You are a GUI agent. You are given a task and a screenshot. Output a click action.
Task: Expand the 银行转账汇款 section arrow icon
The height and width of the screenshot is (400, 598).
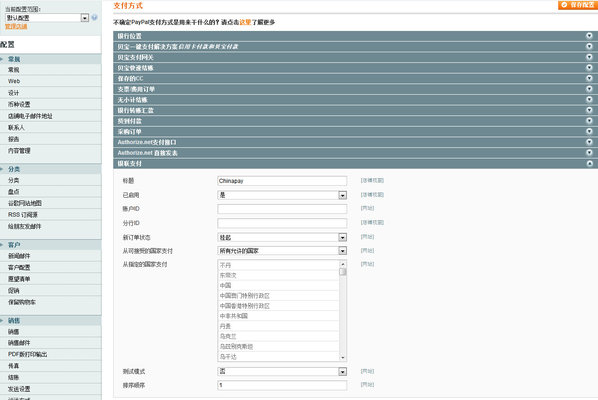point(589,110)
